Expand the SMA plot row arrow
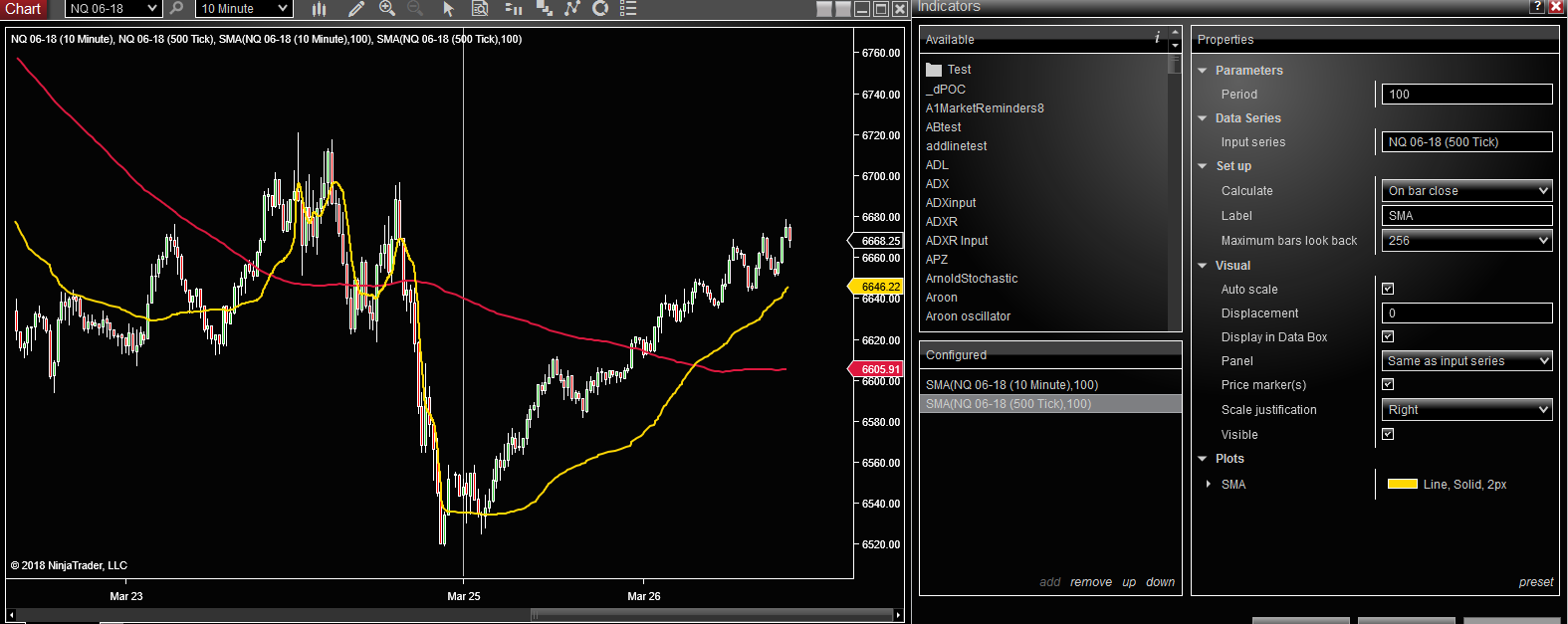 click(x=1209, y=484)
